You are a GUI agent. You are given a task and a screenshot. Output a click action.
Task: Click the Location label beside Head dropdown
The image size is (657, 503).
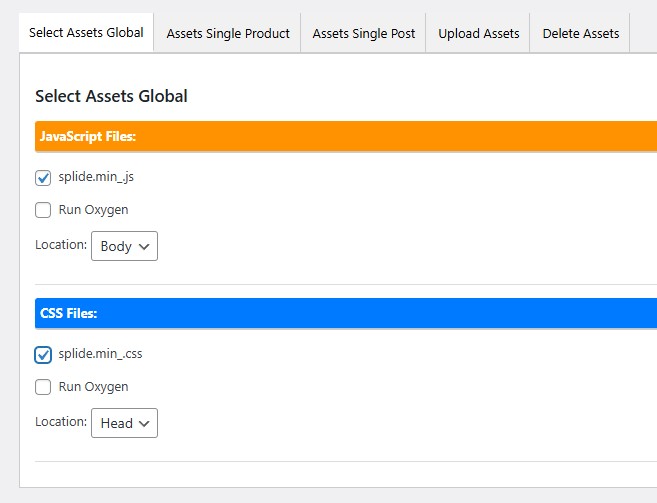[60, 422]
